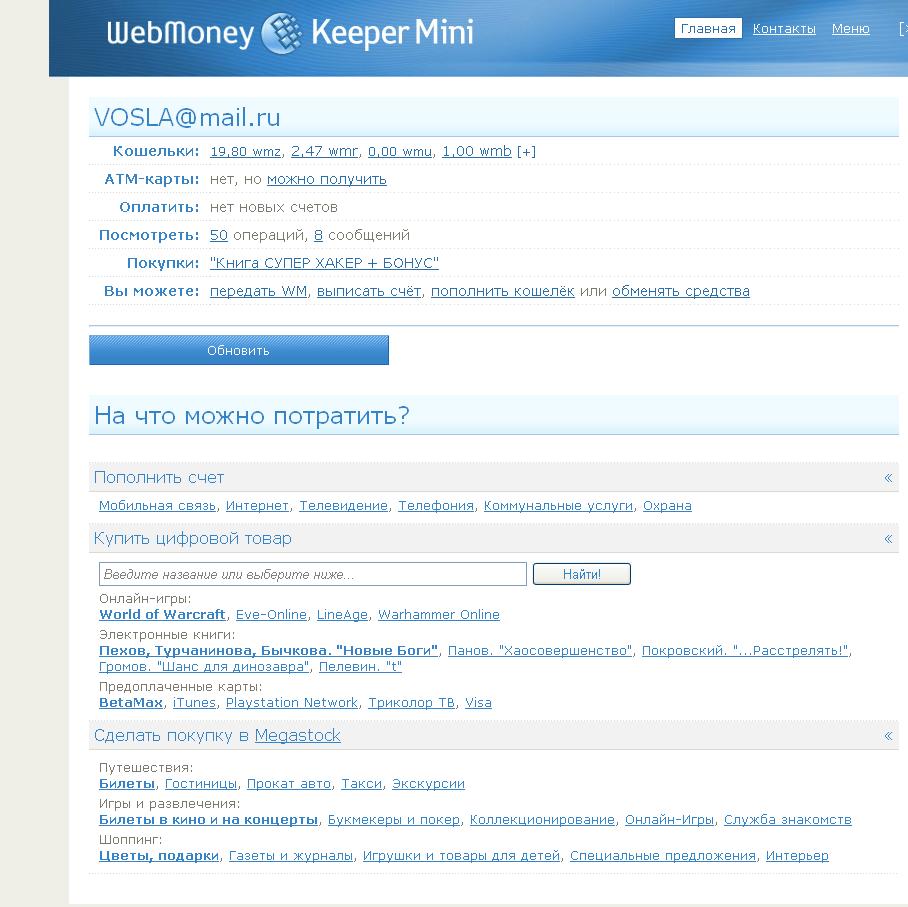Collapse the Купить цифровой товар section
This screenshot has height=907, width=908.
click(888, 539)
